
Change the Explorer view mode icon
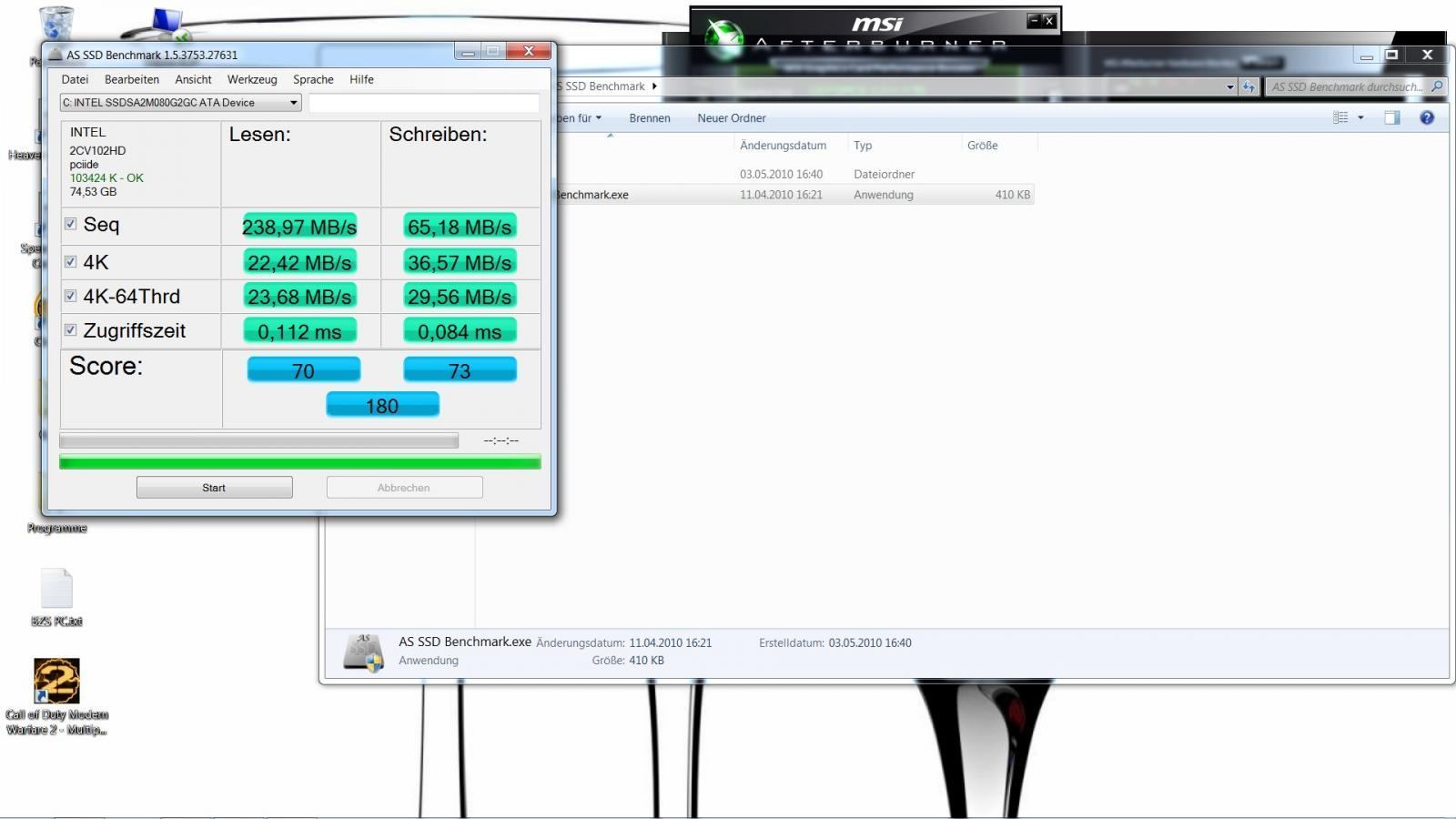pos(1340,117)
